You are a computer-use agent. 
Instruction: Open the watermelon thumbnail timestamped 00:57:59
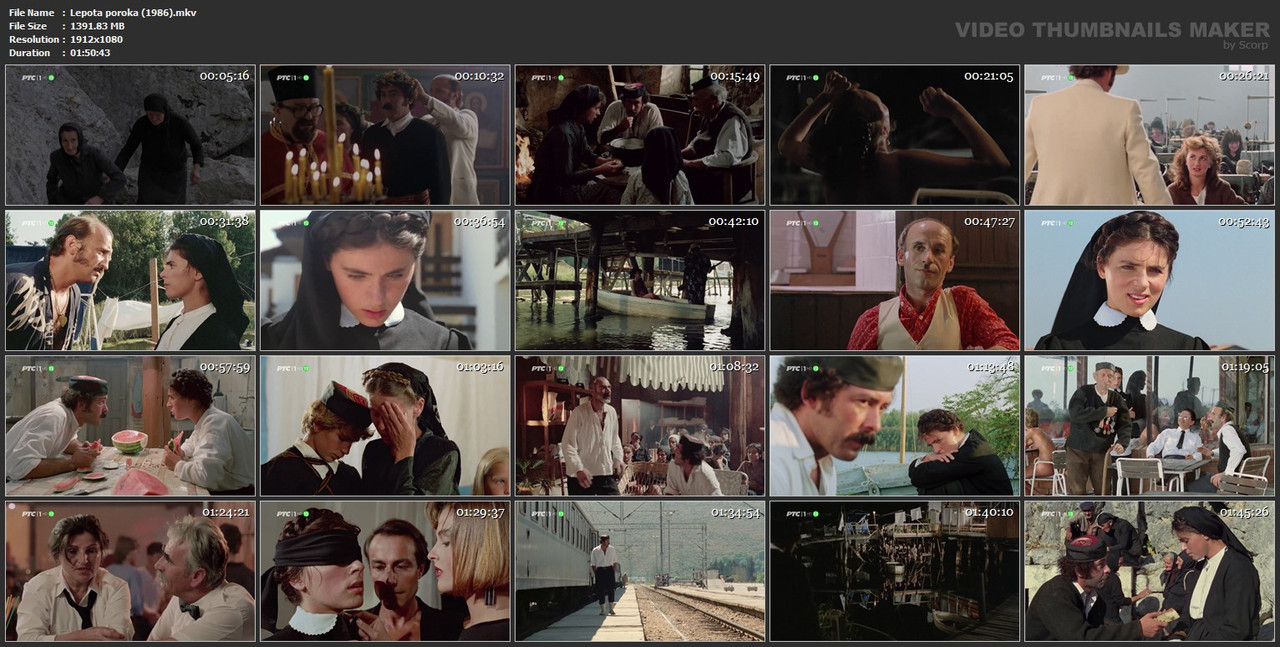coord(130,426)
